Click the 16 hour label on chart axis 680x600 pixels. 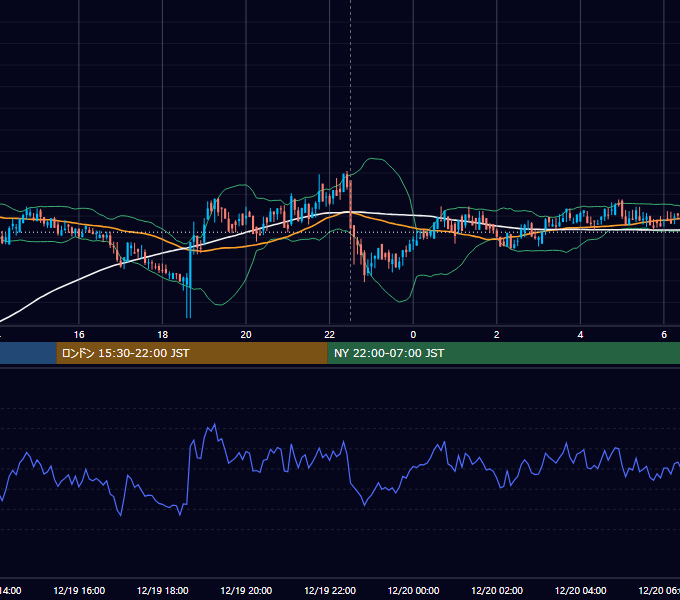79,335
